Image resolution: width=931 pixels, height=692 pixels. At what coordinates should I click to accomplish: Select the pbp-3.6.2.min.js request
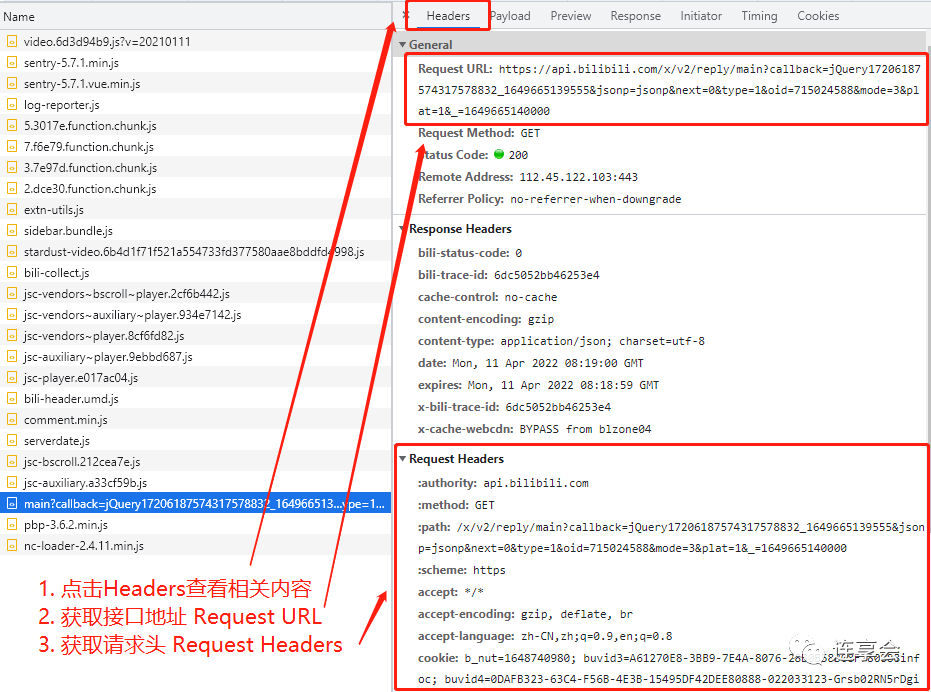coord(196,524)
